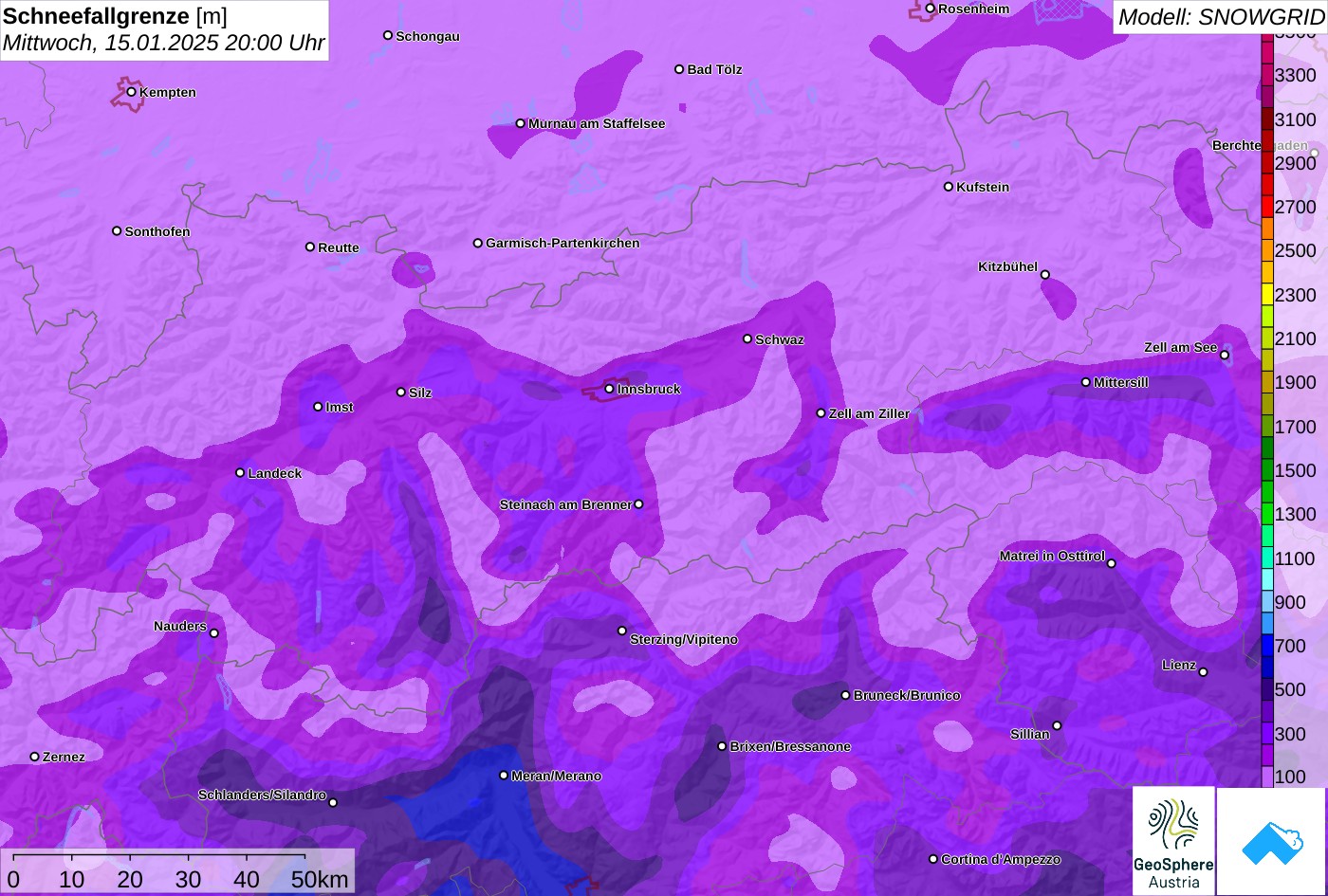Click the Nauders label
The height and width of the screenshot is (896, 1328).
coord(180,626)
